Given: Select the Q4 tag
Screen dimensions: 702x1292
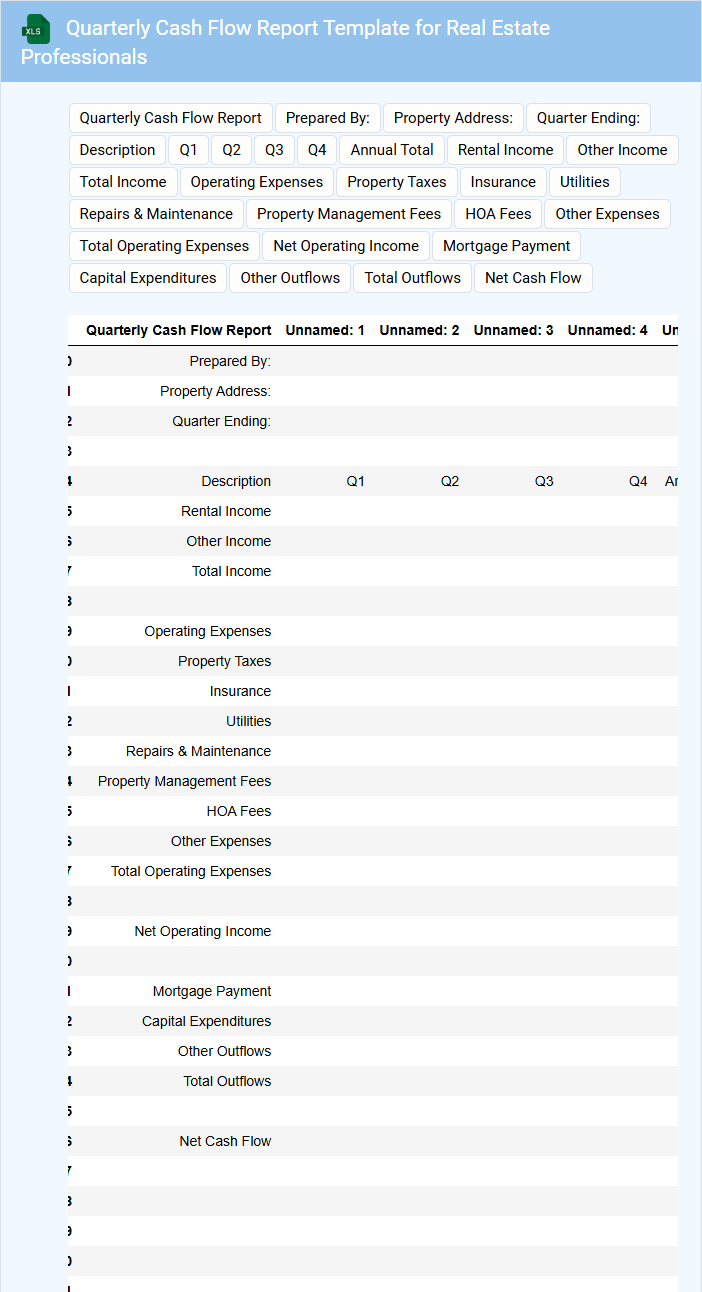Looking at the screenshot, I should click(x=317, y=150).
